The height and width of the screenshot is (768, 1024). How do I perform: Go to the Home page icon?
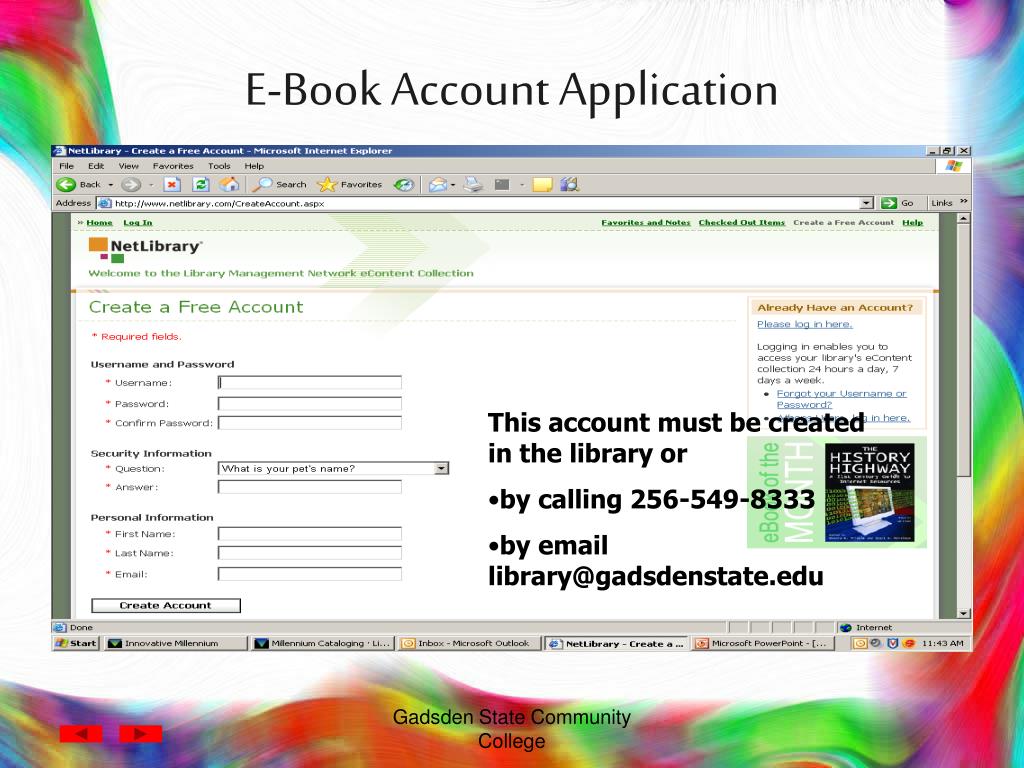[x=229, y=185]
